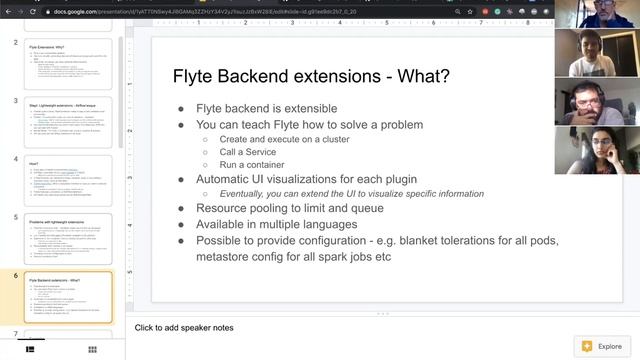This screenshot has height=360, width=640.
Task: Click bullet 'Flyte backend is extensible'
Action: pos(267,109)
